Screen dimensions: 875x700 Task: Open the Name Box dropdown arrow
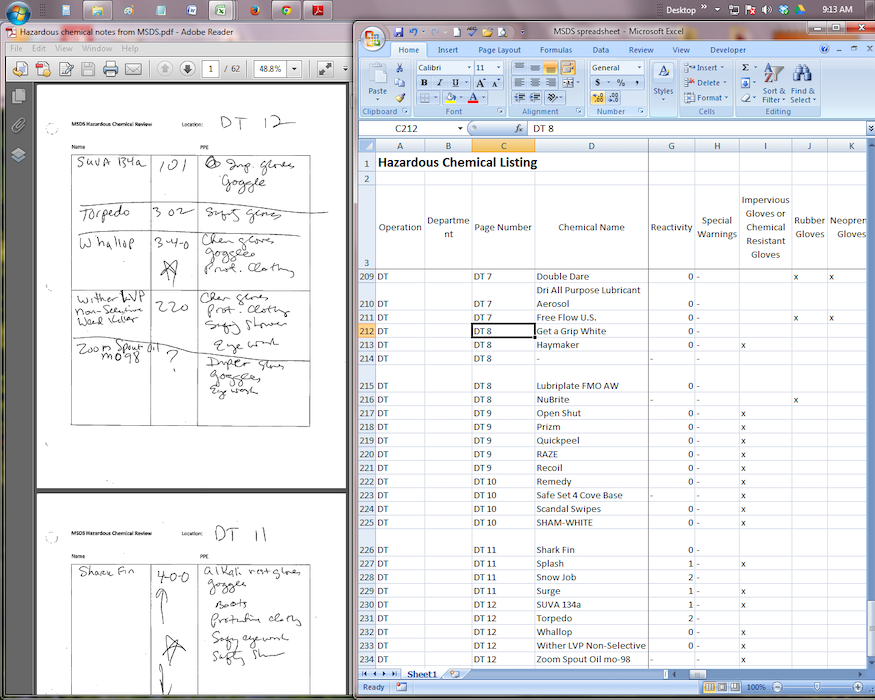click(x=460, y=128)
